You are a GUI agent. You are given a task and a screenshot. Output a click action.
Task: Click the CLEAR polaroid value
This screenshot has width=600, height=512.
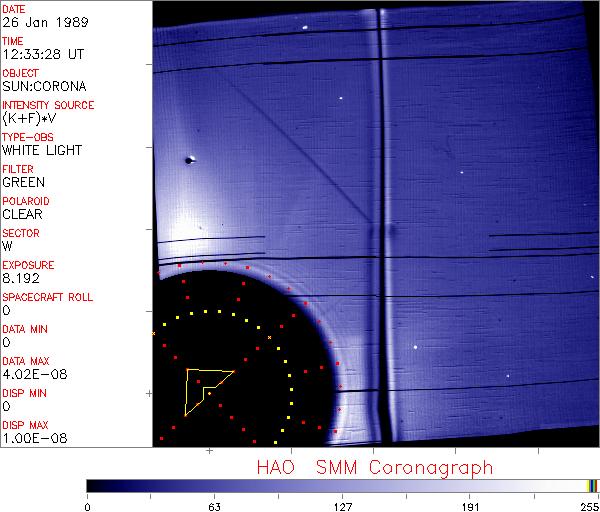point(23,215)
